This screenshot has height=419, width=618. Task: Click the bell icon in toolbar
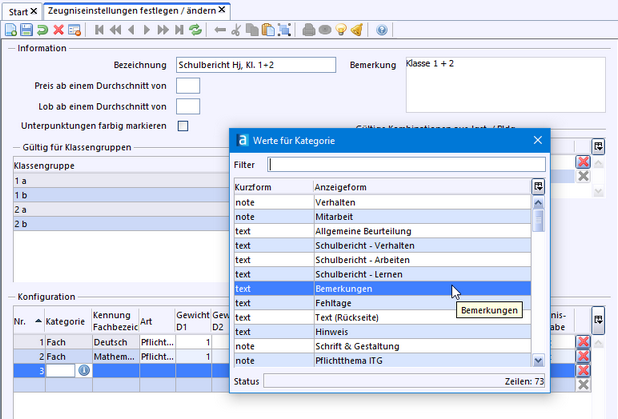click(x=357, y=30)
